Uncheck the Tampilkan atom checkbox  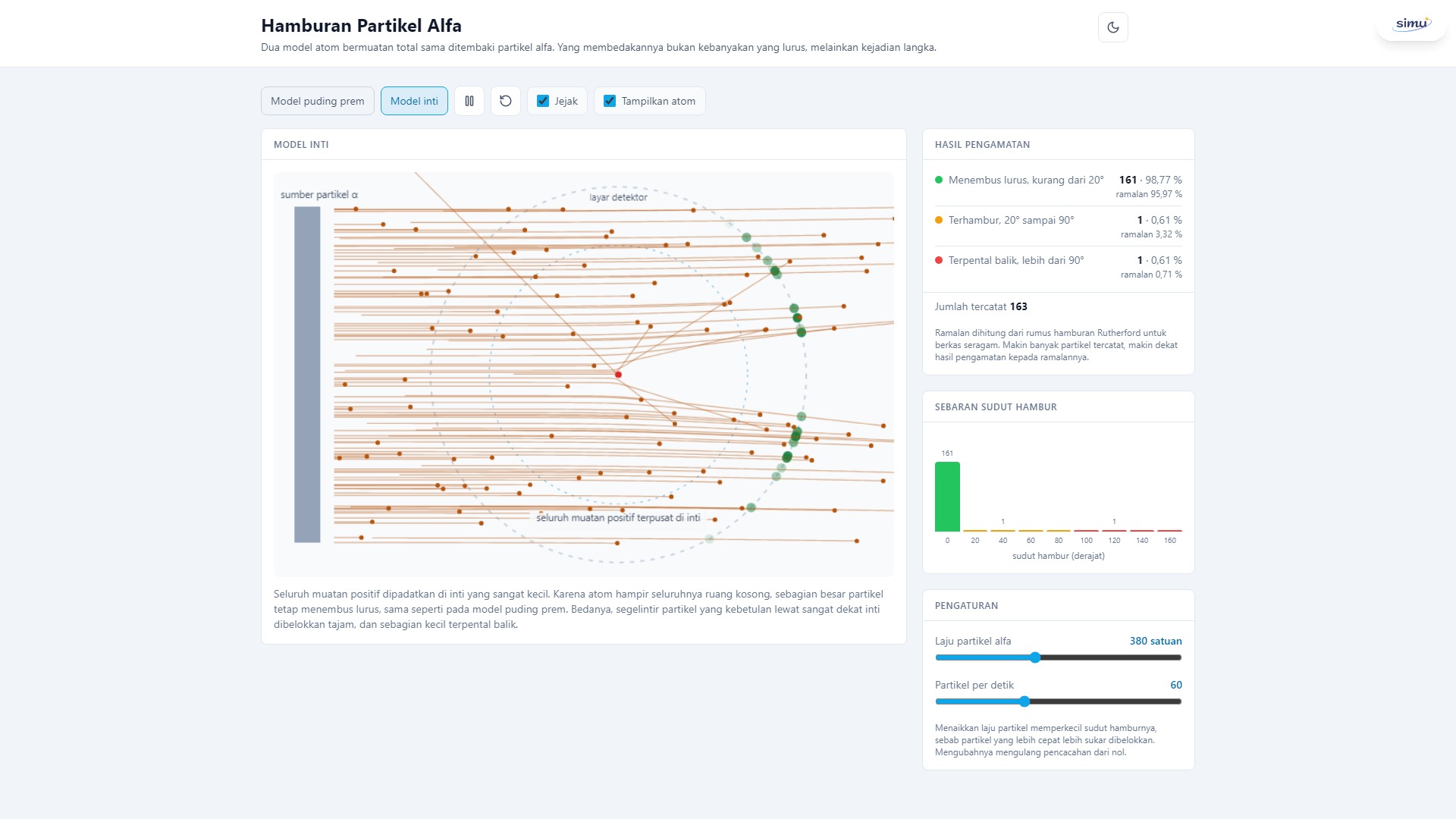[x=610, y=101]
